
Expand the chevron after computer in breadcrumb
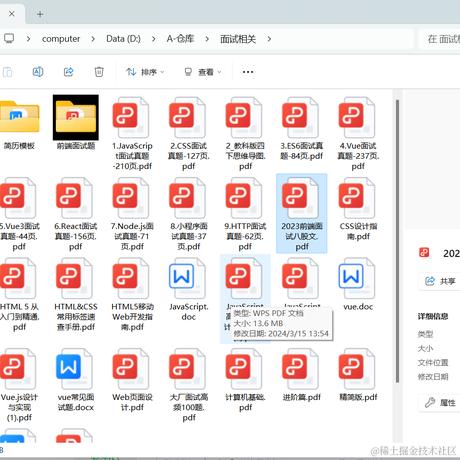pos(93,39)
